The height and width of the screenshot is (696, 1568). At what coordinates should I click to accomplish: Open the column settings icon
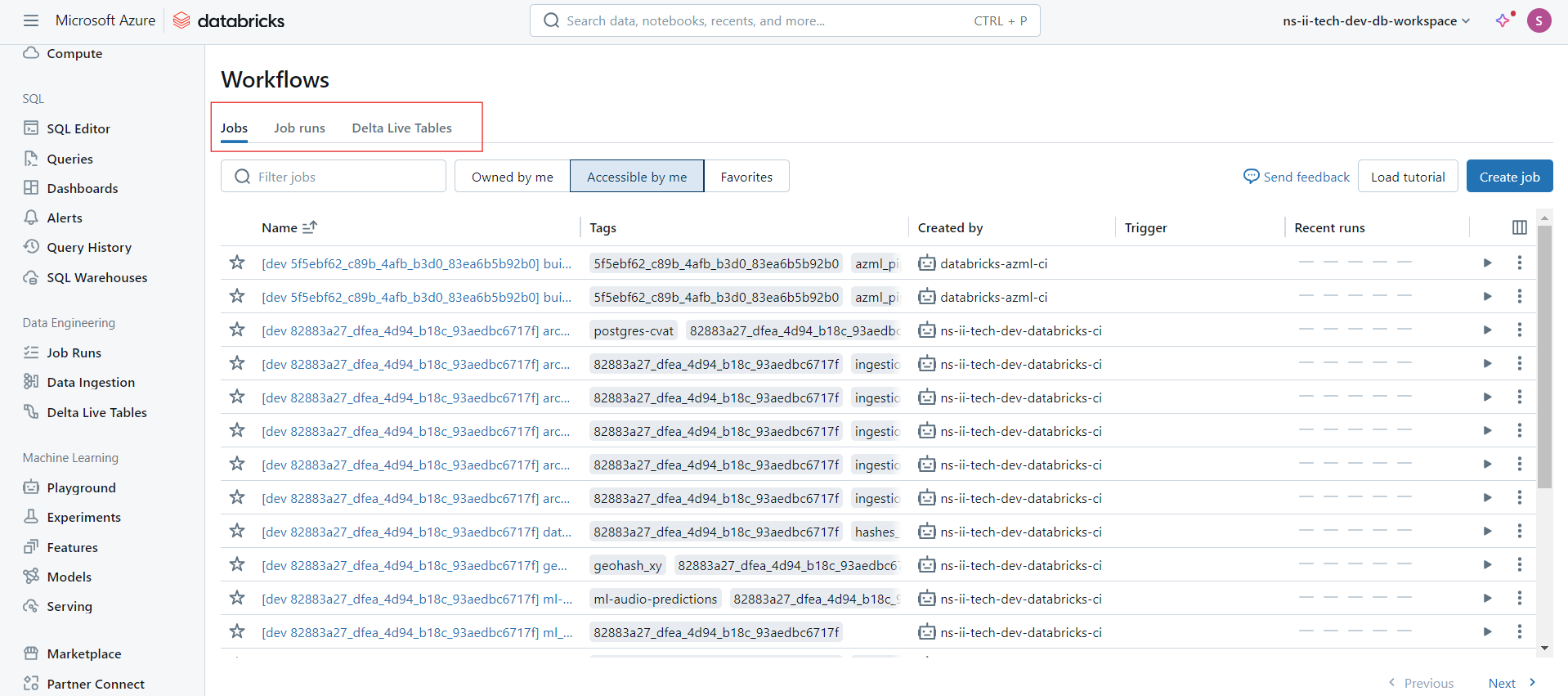click(x=1520, y=227)
